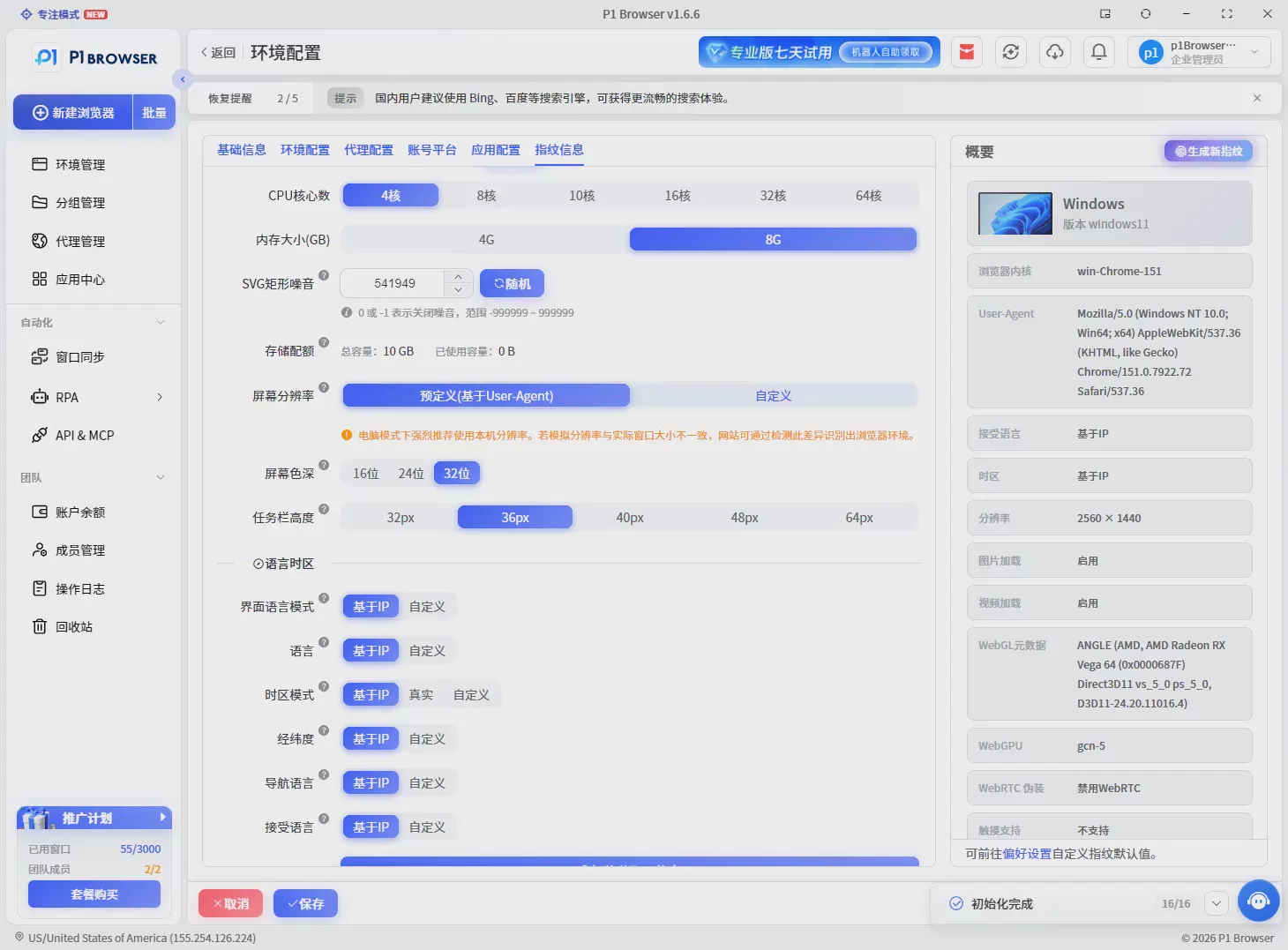This screenshot has height=950, width=1288.
Task: Click the picture-in-picture window icon in title bar
Action: (1105, 14)
